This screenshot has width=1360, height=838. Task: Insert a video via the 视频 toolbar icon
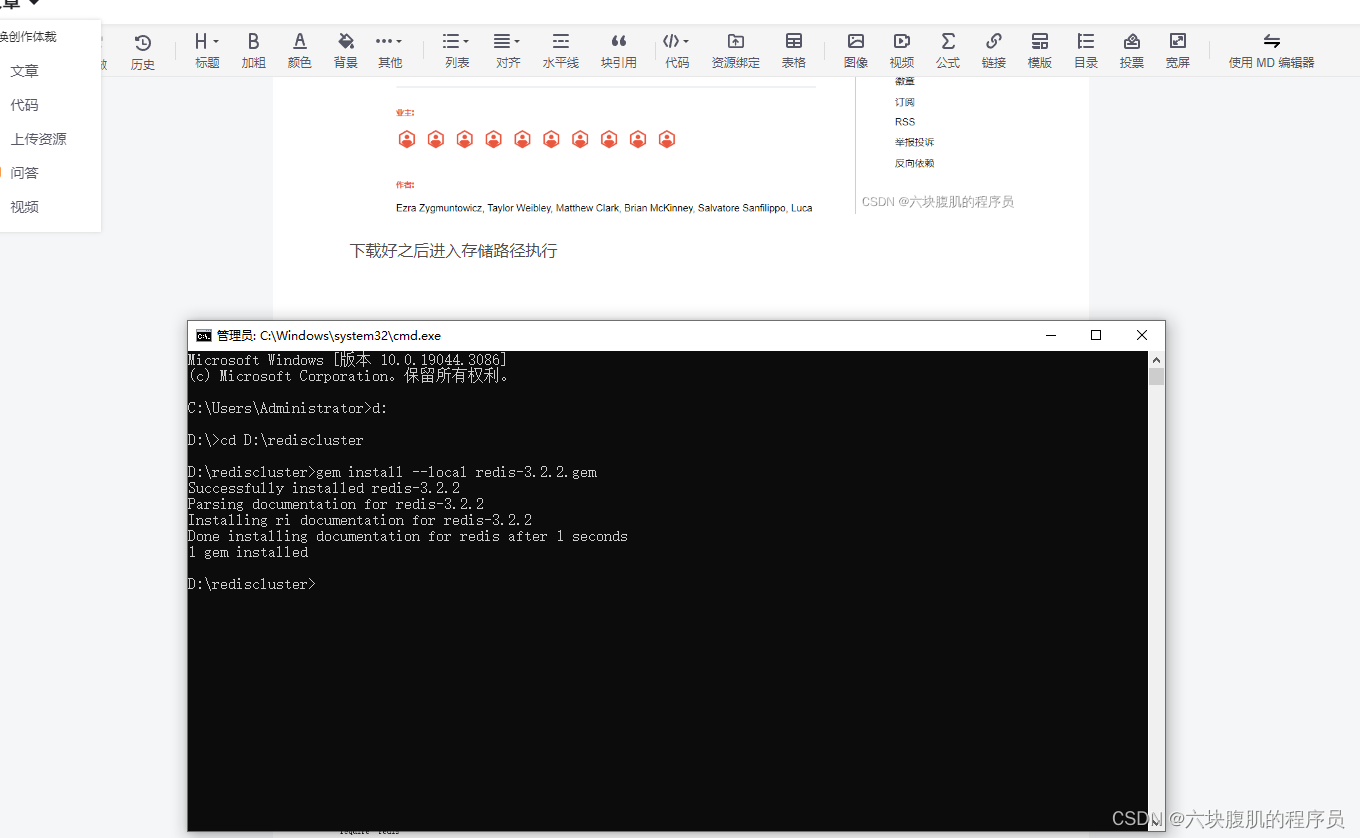(x=902, y=48)
